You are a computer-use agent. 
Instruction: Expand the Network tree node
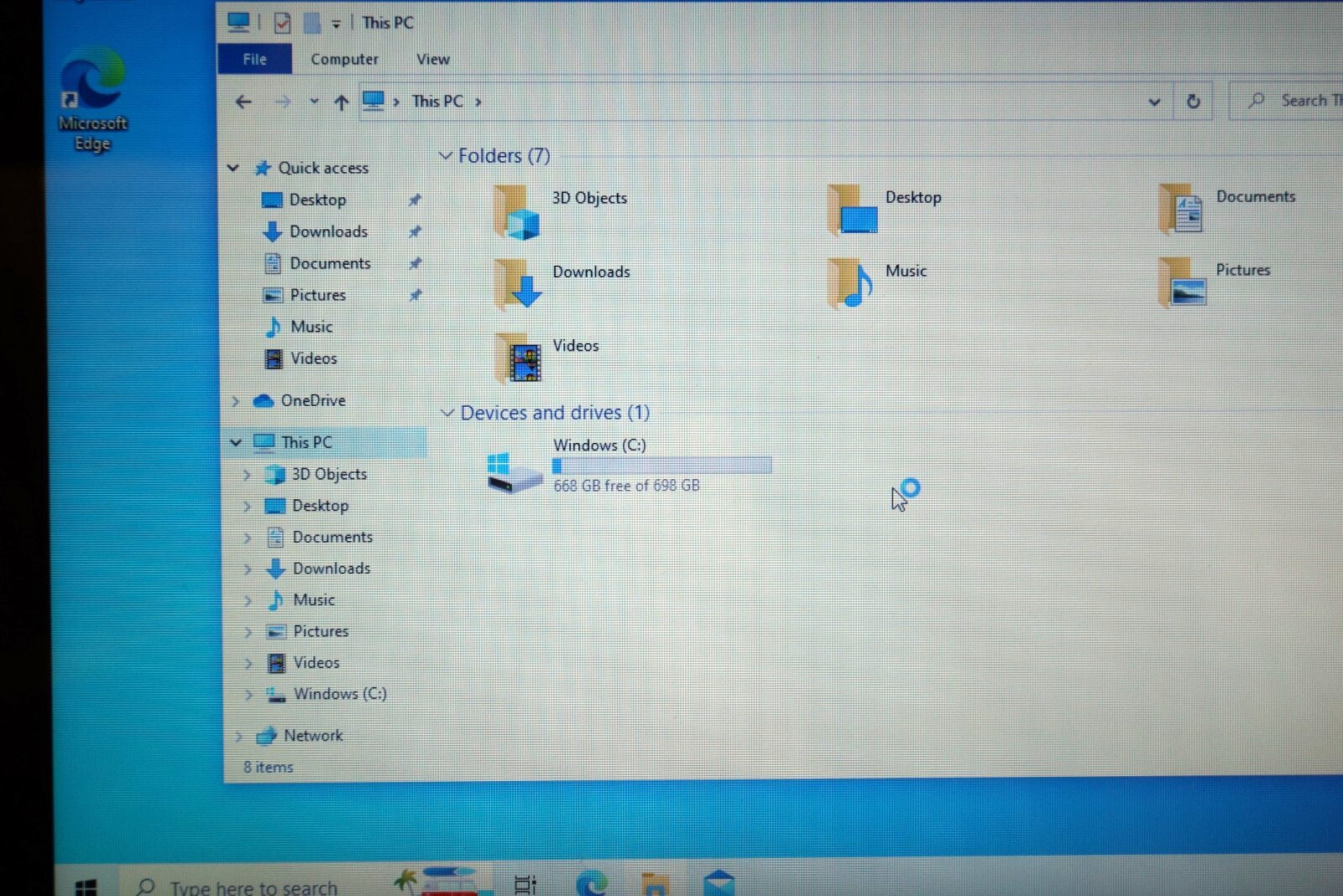(x=239, y=737)
